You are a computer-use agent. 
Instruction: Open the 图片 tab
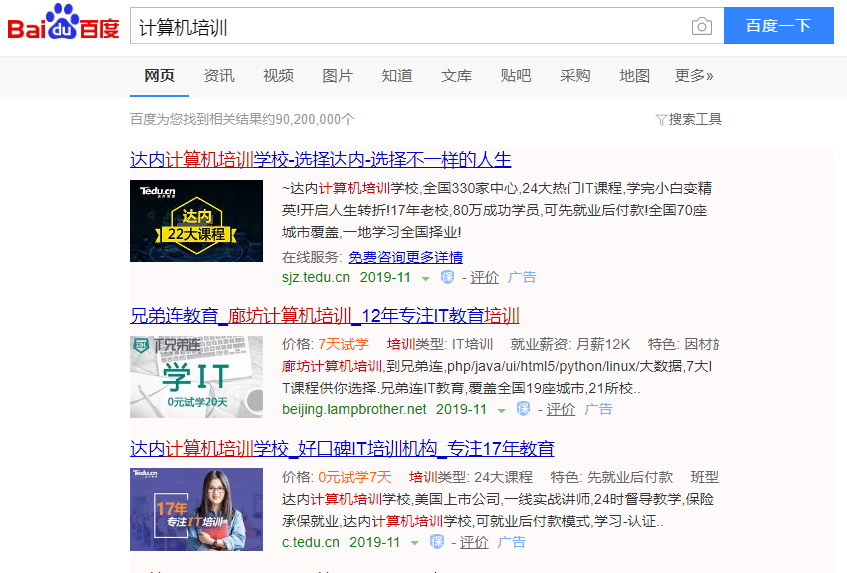(x=338, y=76)
